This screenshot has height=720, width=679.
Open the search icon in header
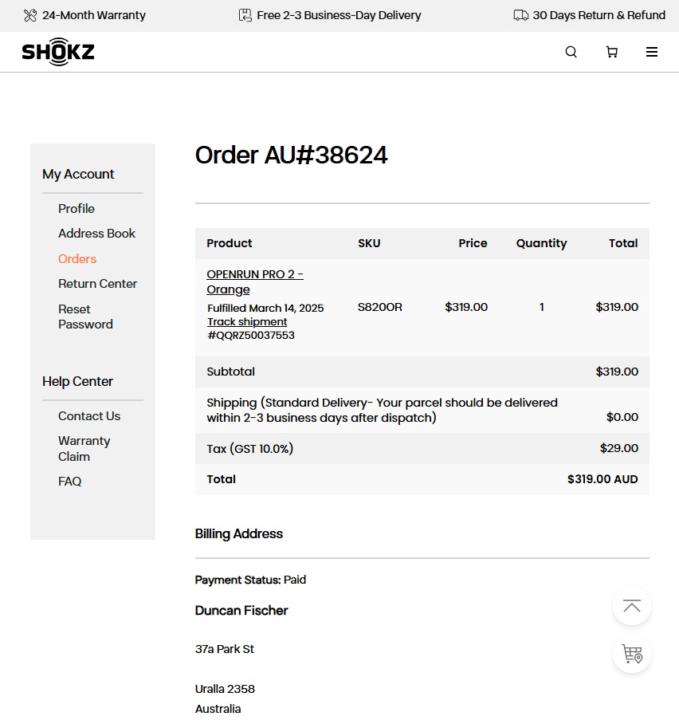click(x=571, y=52)
